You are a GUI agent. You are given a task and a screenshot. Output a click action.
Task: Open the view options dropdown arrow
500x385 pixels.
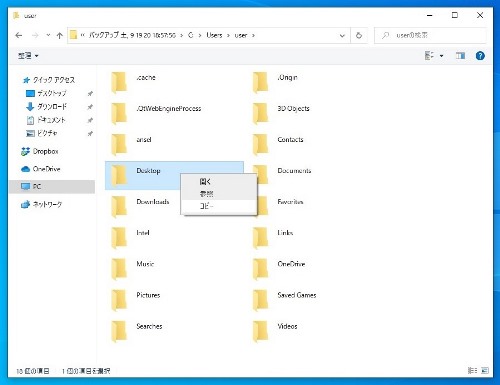point(441,56)
